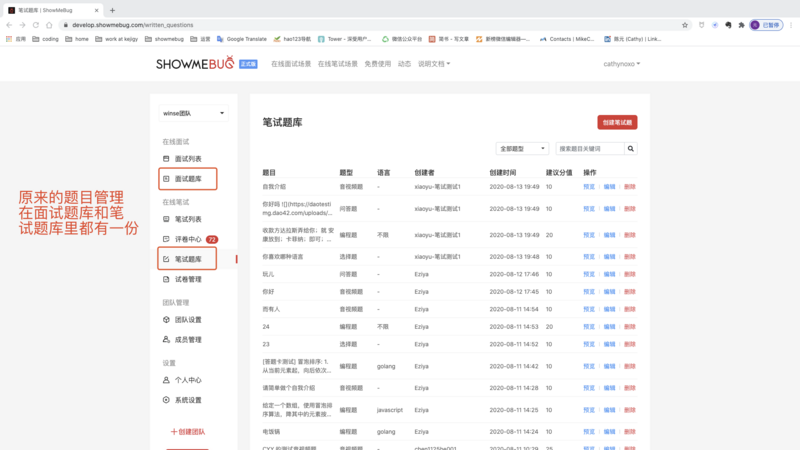Screen dimensions: 800x450
Task: Click the browser address bar
Action: pos(375,25)
